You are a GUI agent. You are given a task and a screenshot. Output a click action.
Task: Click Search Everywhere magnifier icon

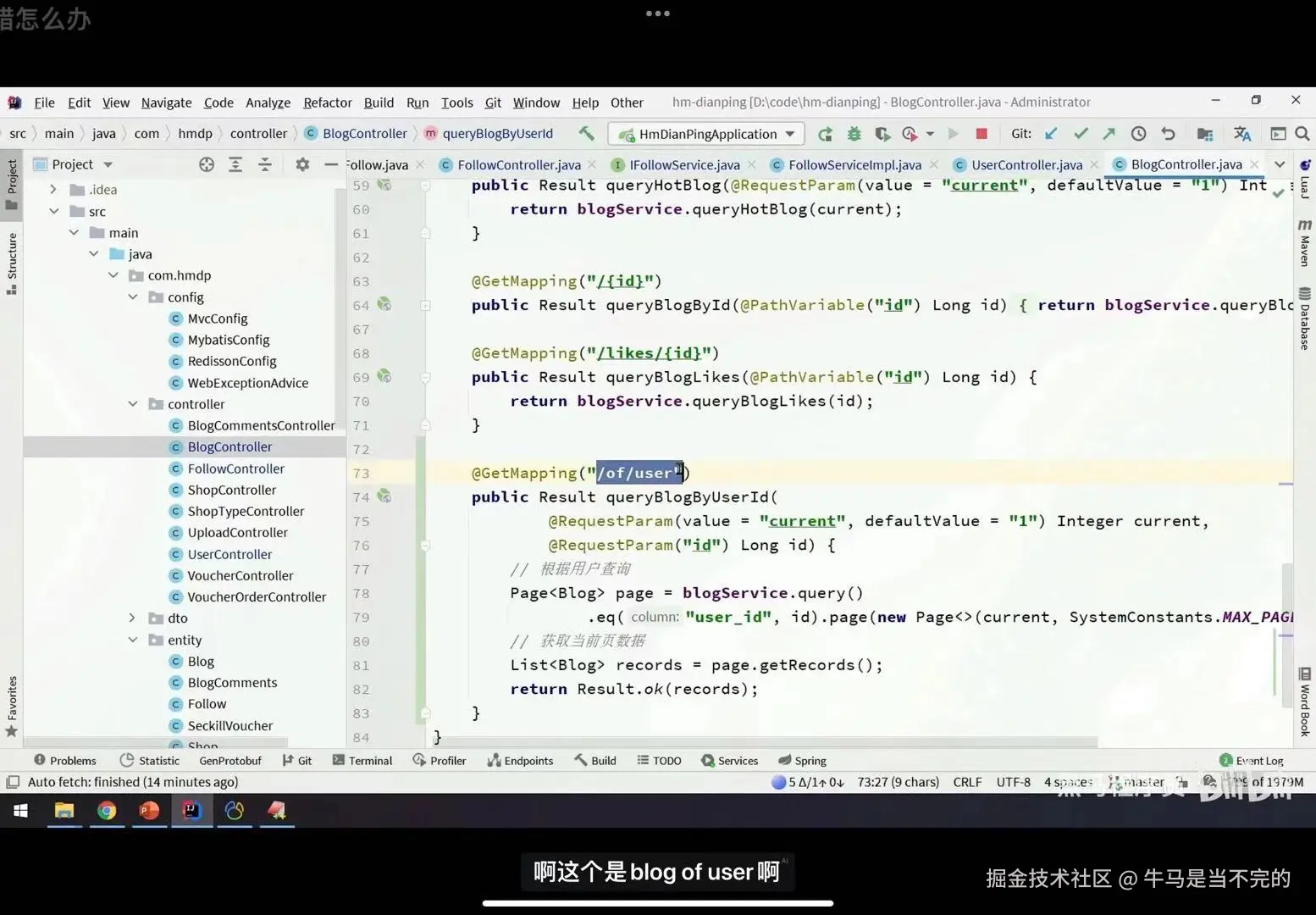tap(1302, 134)
